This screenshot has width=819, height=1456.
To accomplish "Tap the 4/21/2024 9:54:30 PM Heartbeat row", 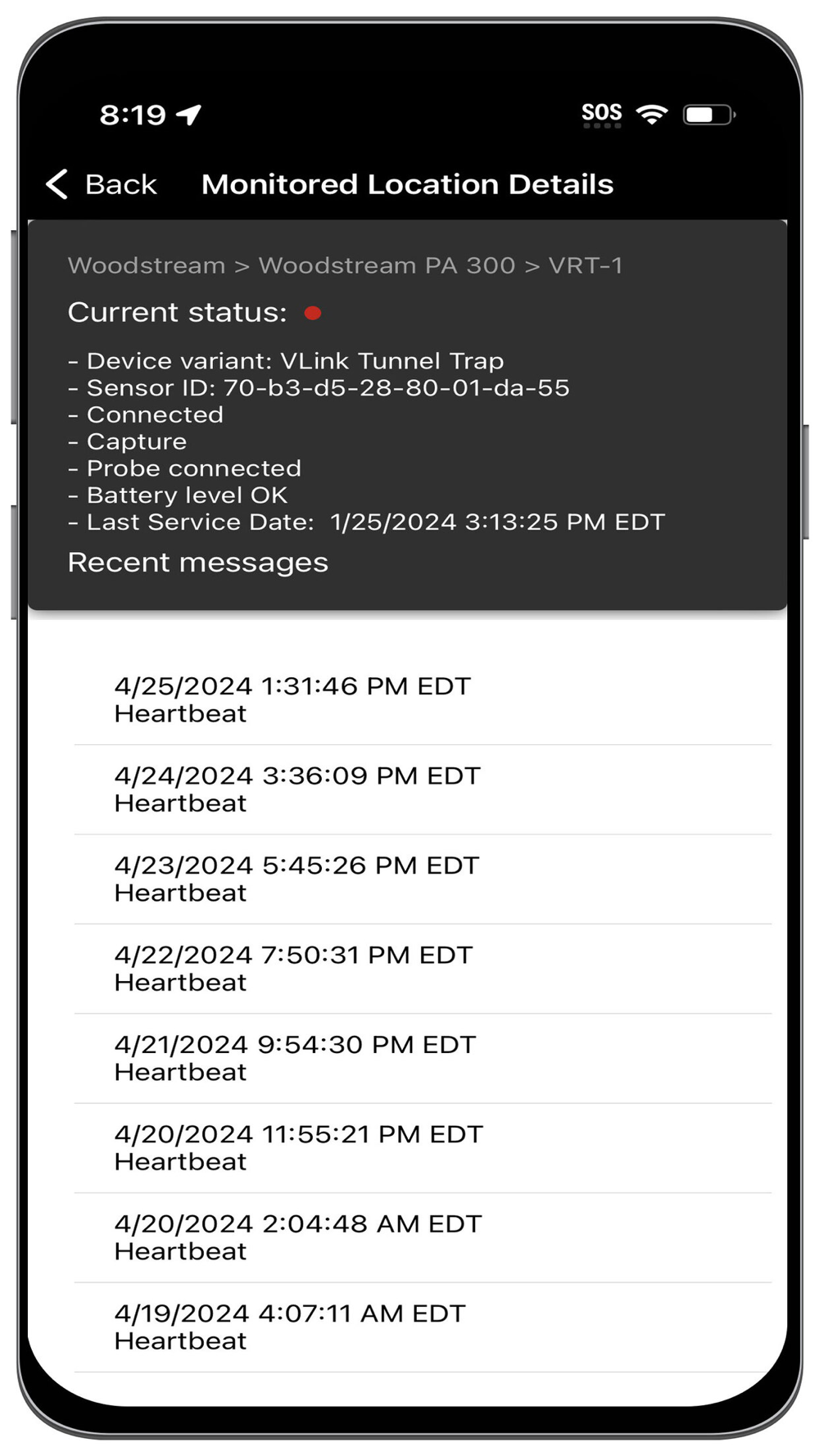I will coord(295,1058).
